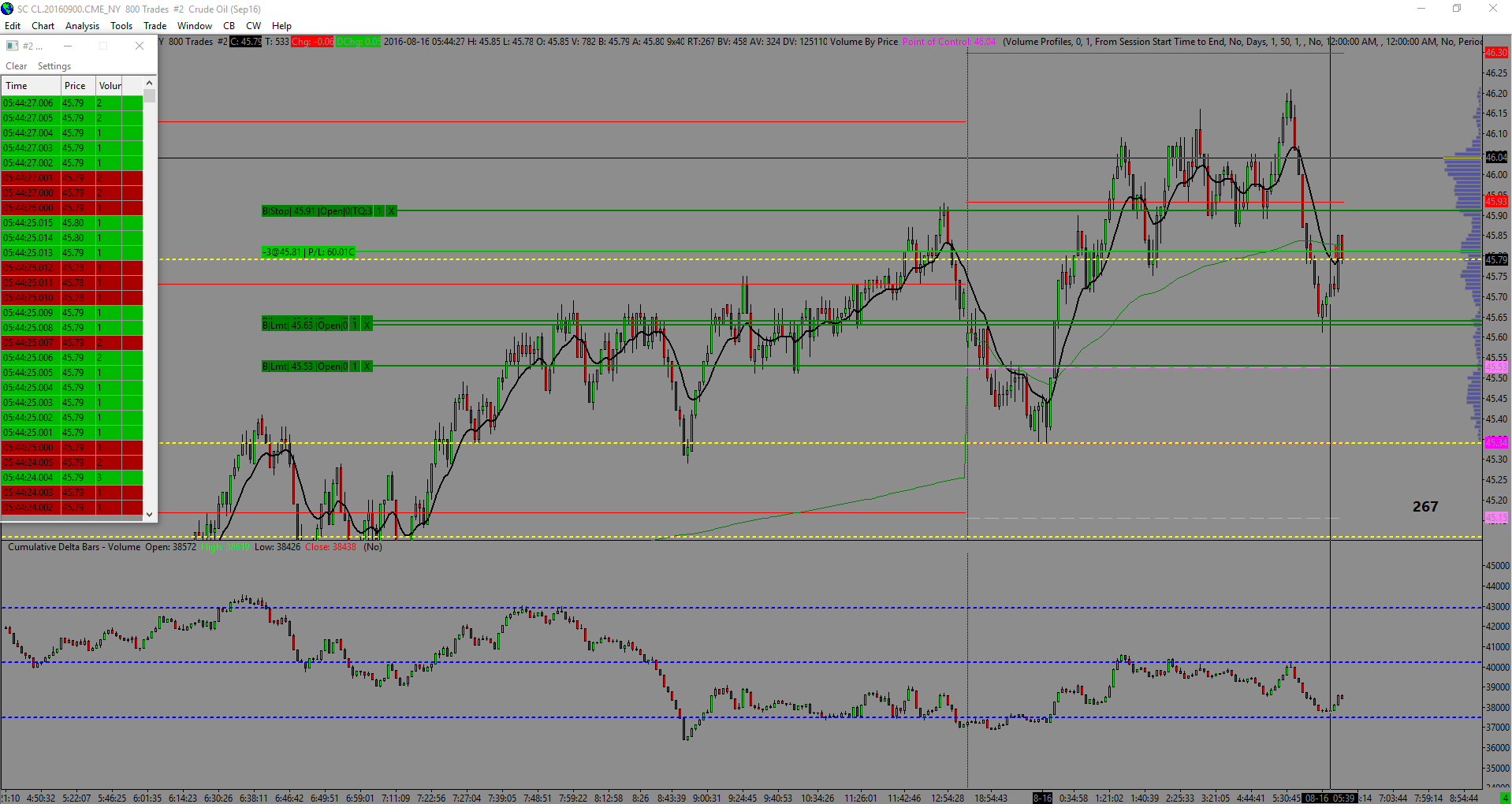Click the red 46.30 price scale marker
Image resolution: width=1512 pixels, height=804 pixels.
(1496, 53)
